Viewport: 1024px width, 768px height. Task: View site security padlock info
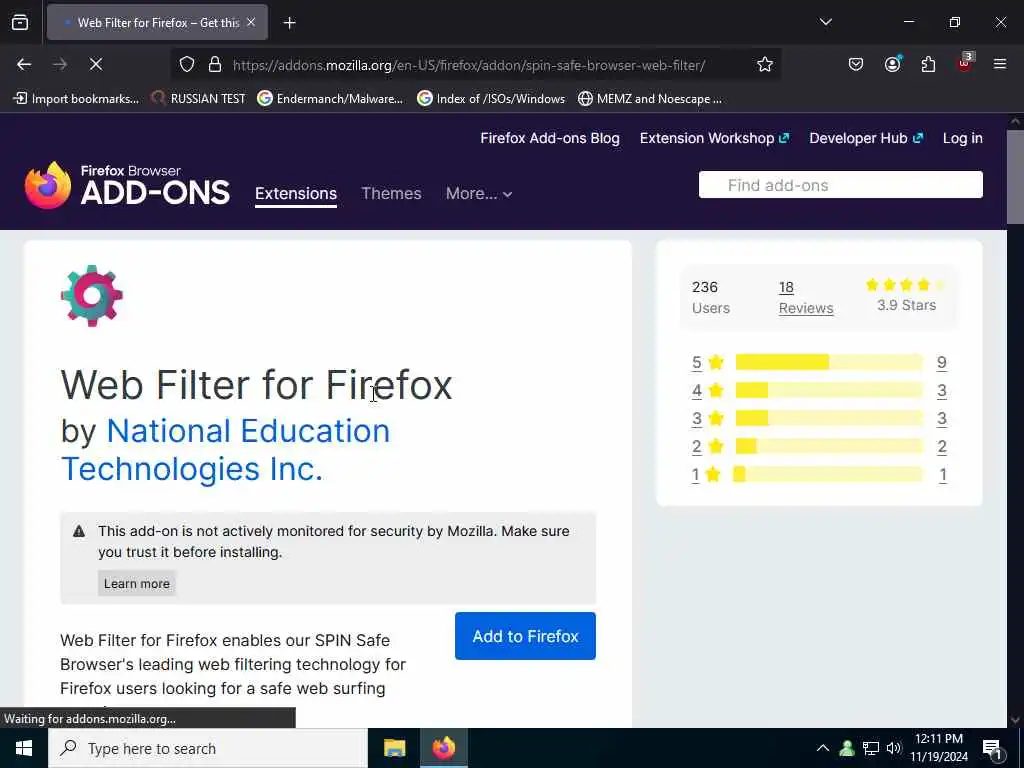215,65
